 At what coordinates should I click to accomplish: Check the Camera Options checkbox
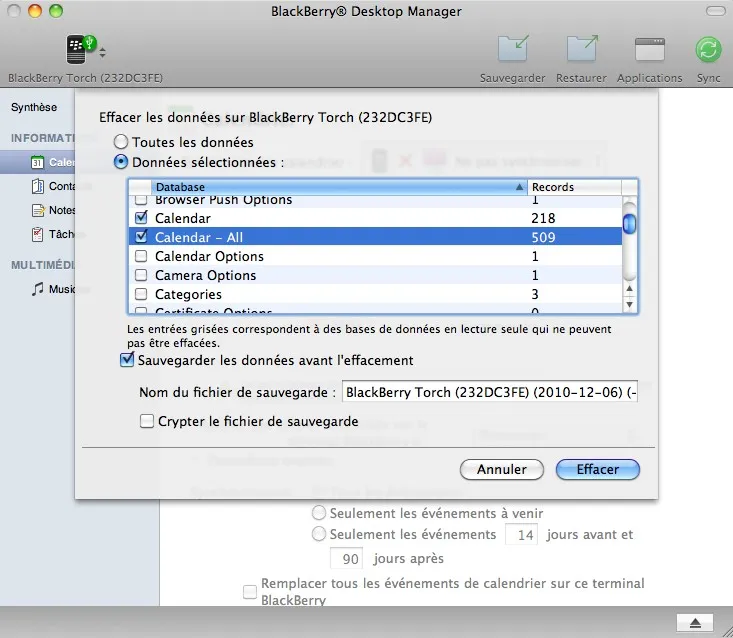coord(141,275)
